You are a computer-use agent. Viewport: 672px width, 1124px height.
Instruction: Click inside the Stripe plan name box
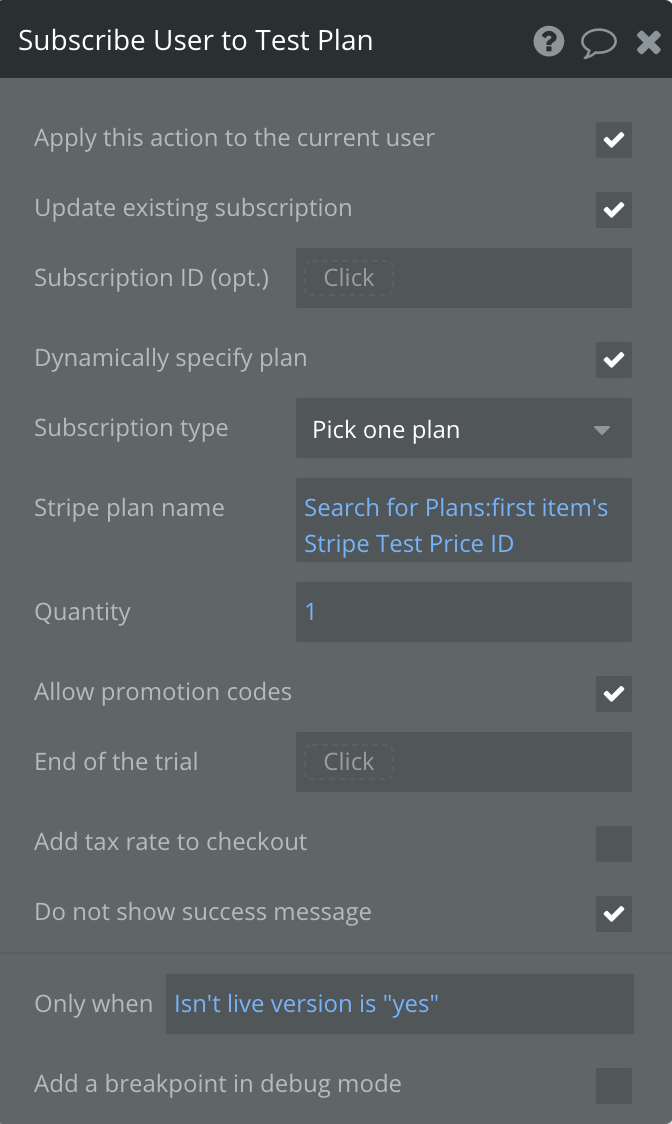463,520
